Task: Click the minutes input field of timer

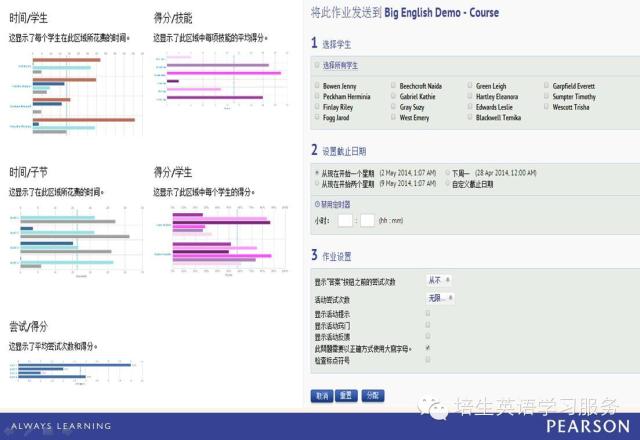Action: point(368,220)
